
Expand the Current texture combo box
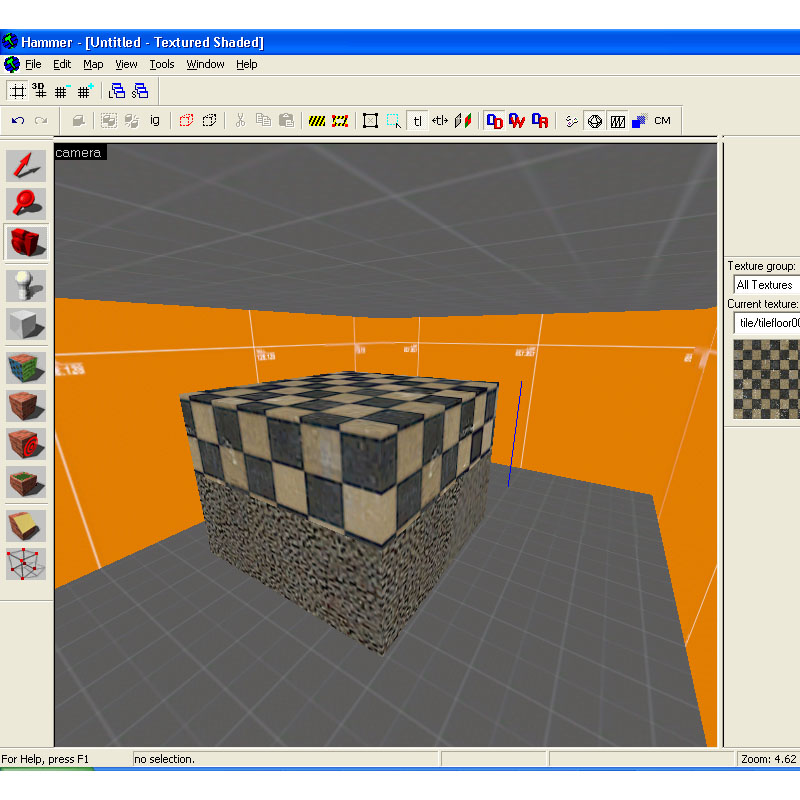coord(765,322)
